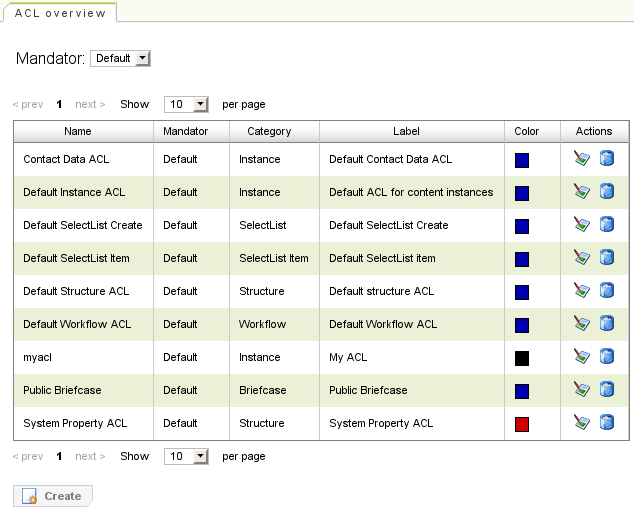Delete the Public Briefcase ACL
The image size is (634, 510).
tap(606, 390)
